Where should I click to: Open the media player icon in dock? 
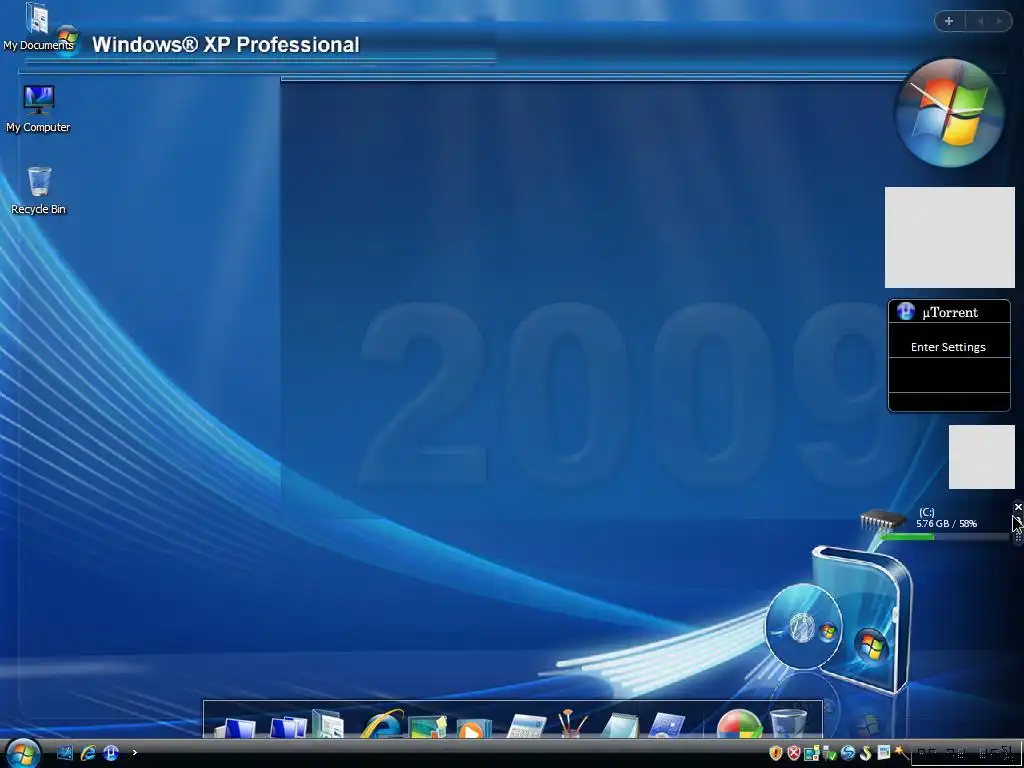pyautogui.click(x=473, y=728)
